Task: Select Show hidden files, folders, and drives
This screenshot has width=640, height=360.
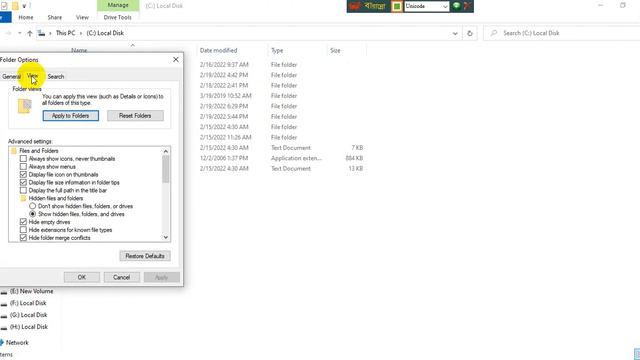Action: click(33, 214)
